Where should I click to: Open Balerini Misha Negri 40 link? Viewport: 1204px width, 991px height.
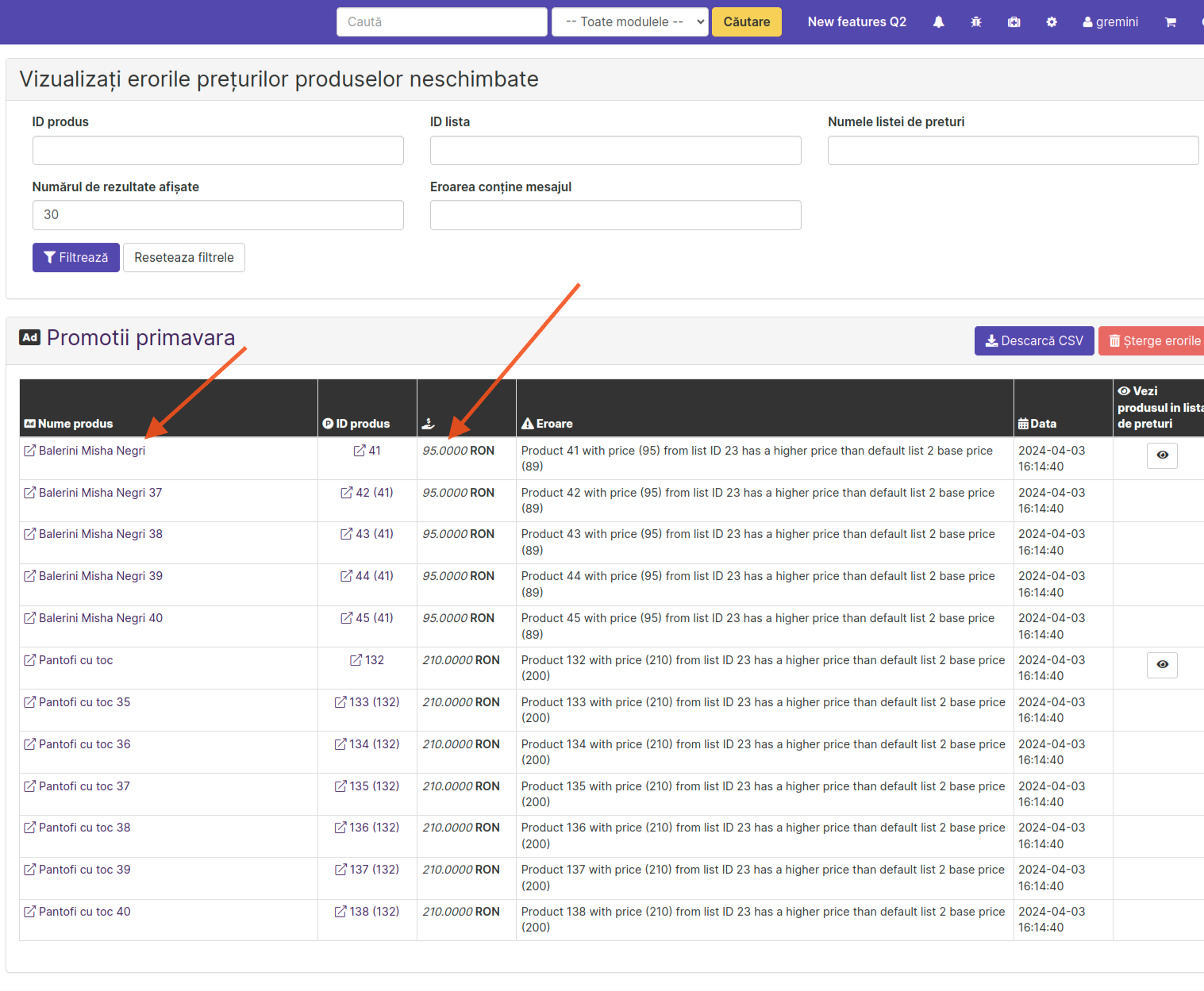(93, 618)
